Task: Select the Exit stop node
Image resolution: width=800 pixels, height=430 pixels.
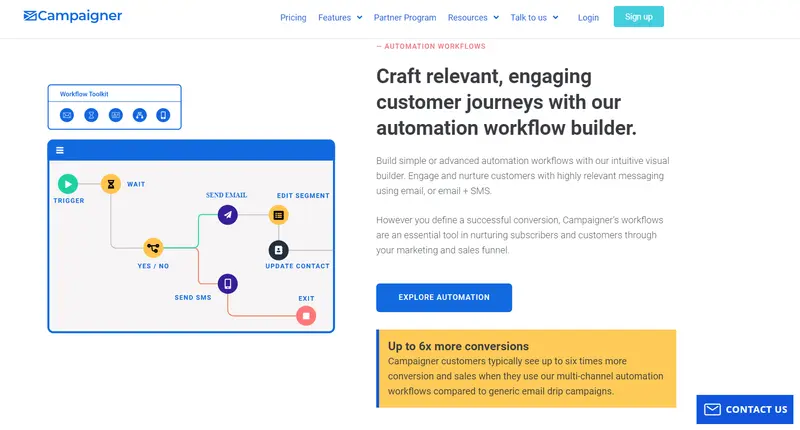Action: pyautogui.click(x=306, y=315)
